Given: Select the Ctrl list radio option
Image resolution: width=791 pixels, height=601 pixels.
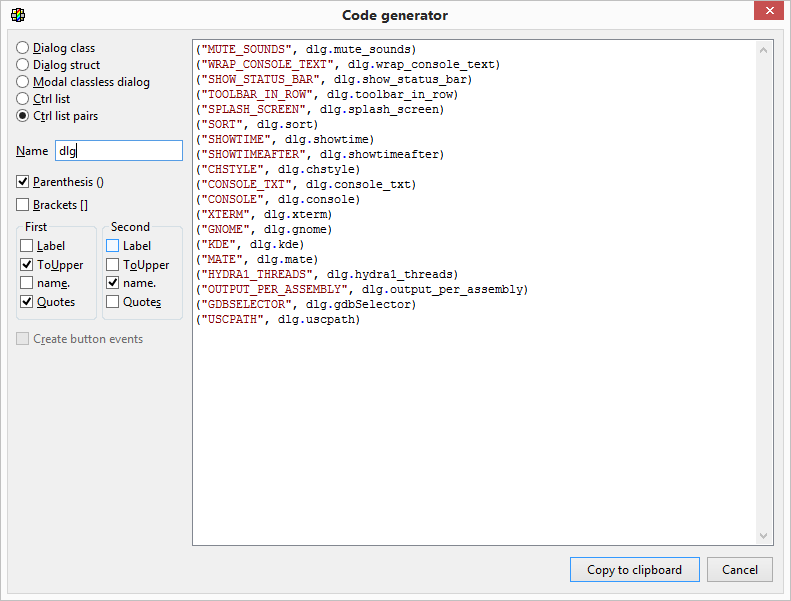Looking at the screenshot, I should pyautogui.click(x=23, y=99).
